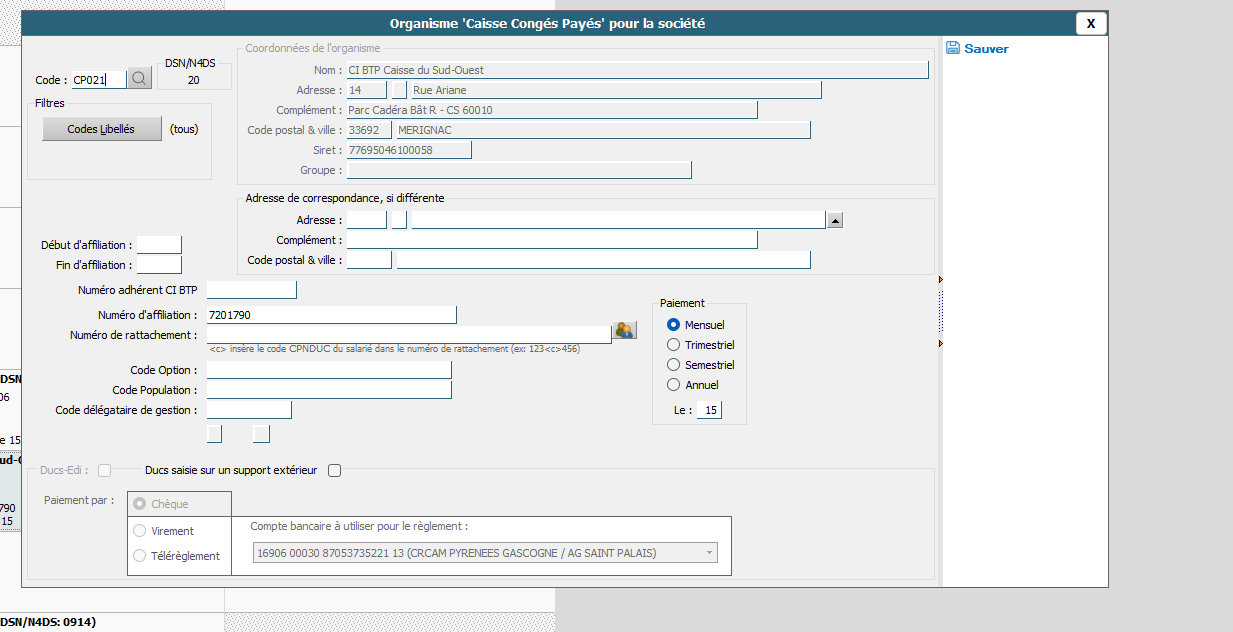Click the Sauver floppy disk icon

pos(953,48)
